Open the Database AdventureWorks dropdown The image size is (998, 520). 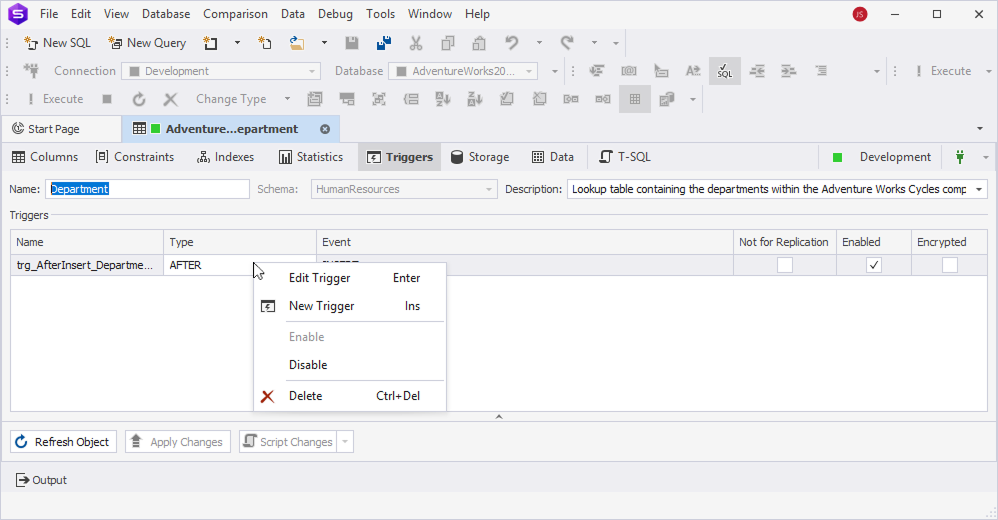tap(528, 71)
